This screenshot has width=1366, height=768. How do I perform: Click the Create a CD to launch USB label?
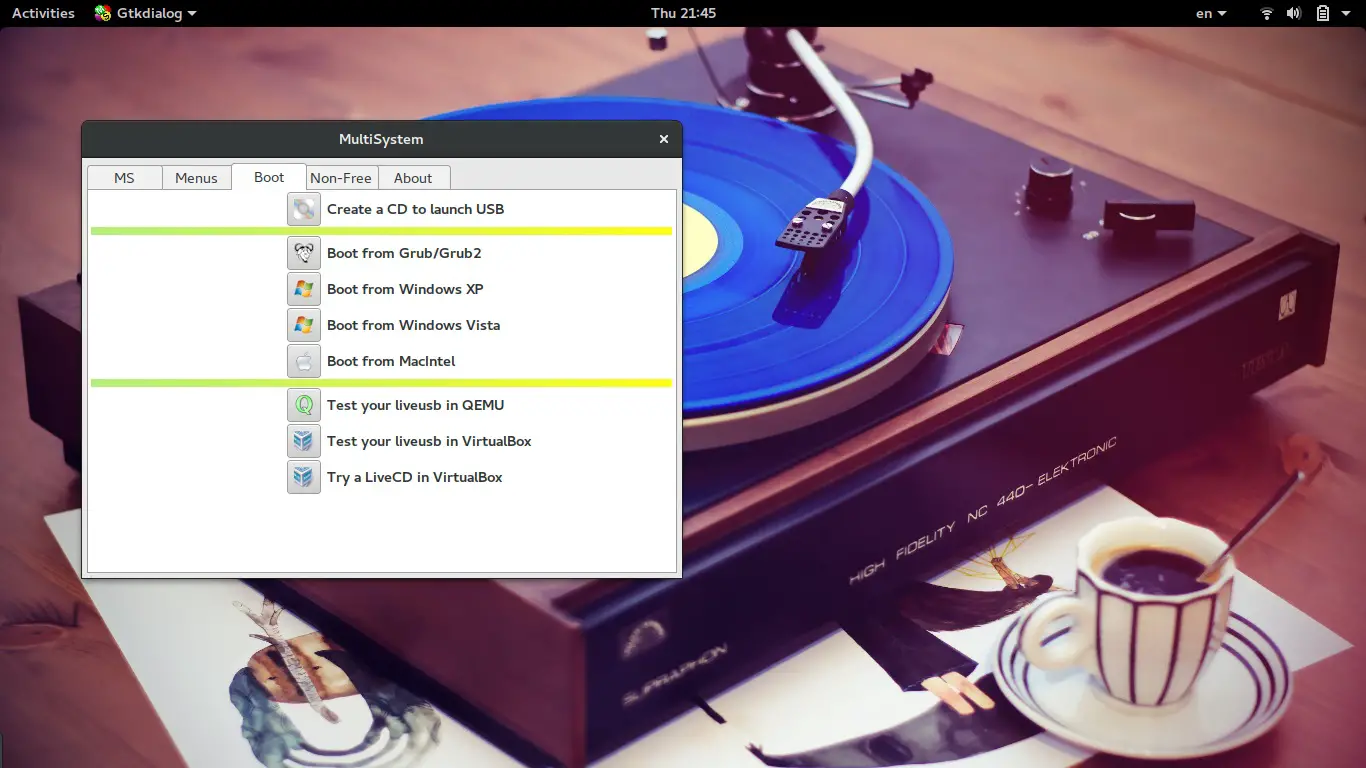coord(415,209)
